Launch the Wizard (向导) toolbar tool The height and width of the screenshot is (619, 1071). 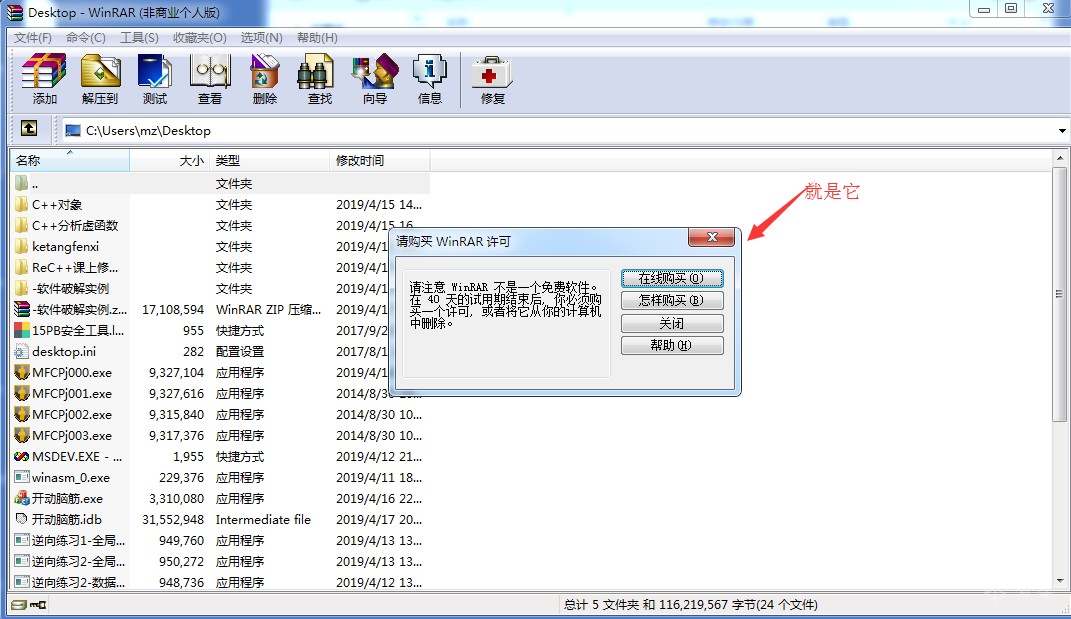(x=375, y=72)
